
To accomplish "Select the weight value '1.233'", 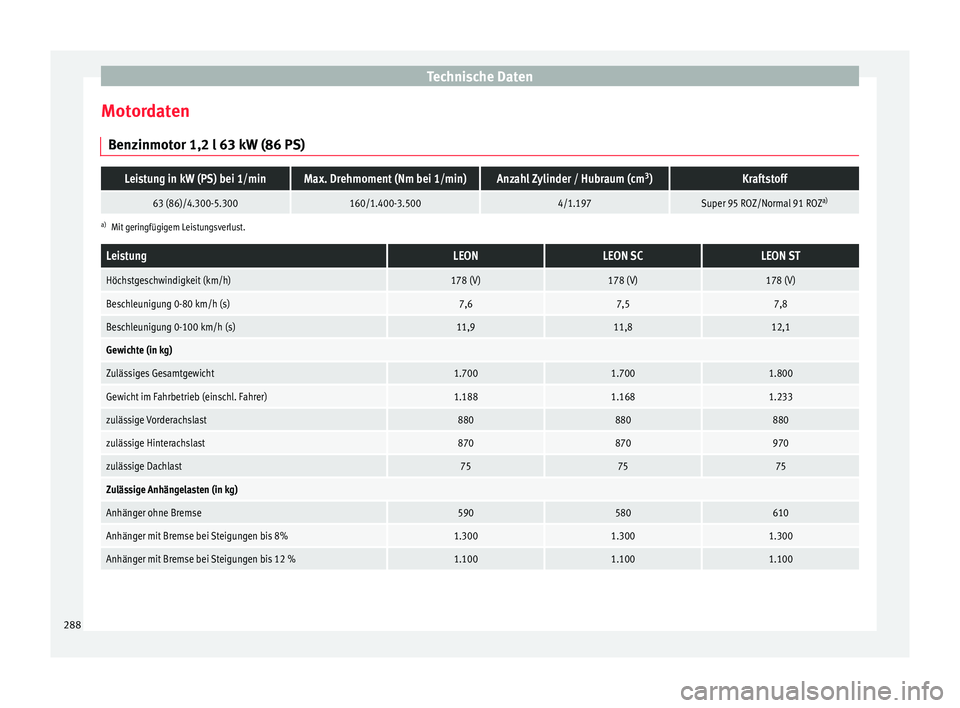I will pos(780,397).
